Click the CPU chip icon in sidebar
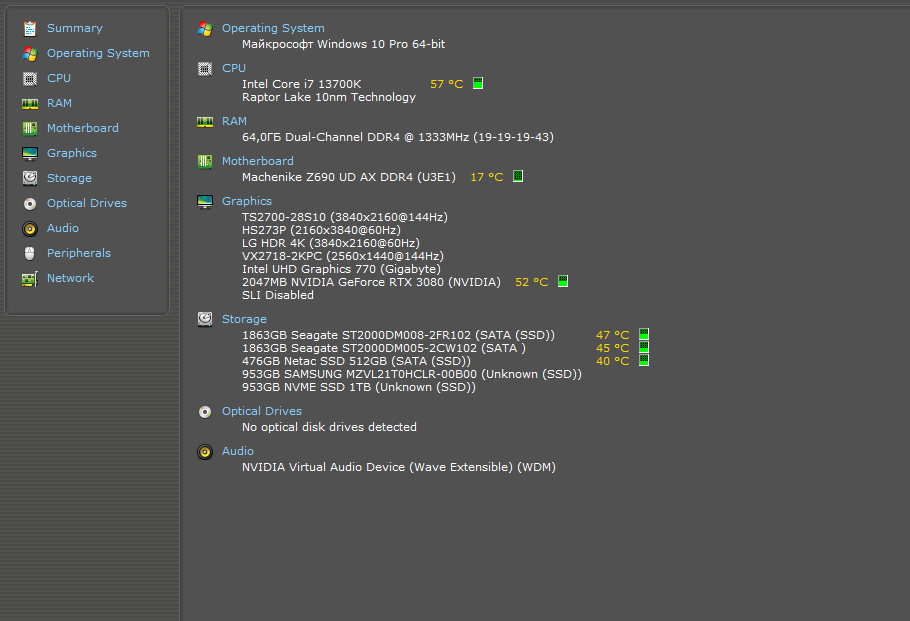The height and width of the screenshot is (621, 910). click(x=30, y=78)
